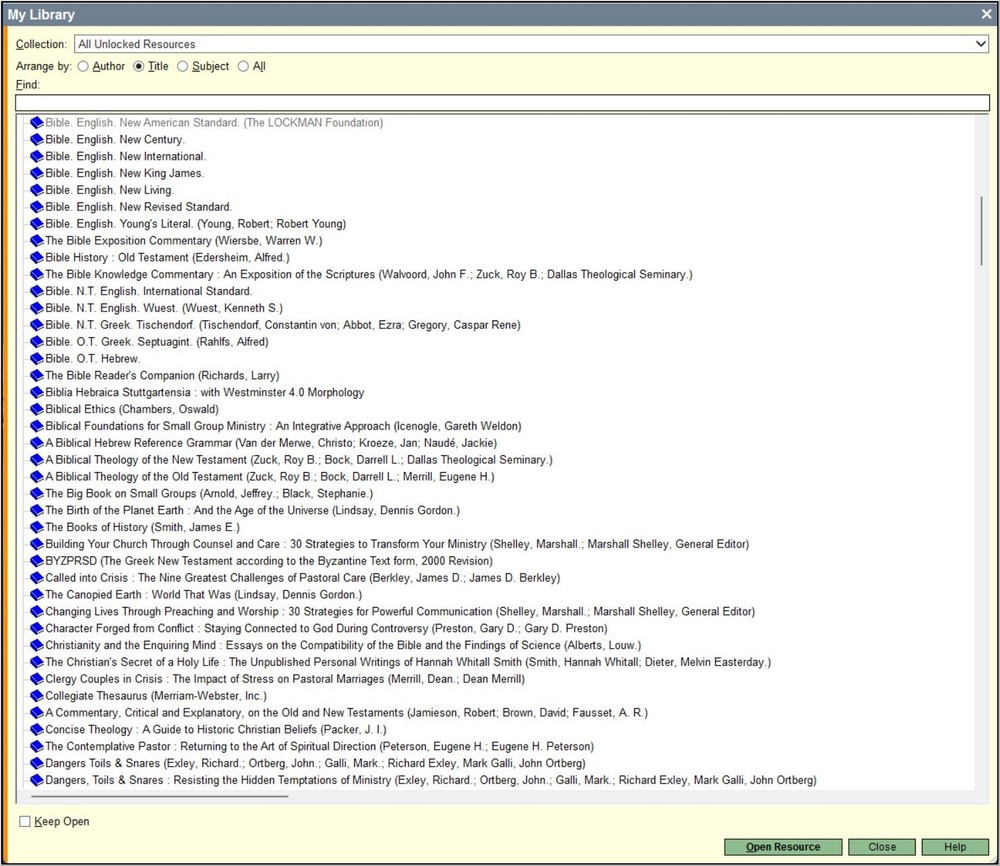Click book icon beside Bible. English. New King James

37,173
